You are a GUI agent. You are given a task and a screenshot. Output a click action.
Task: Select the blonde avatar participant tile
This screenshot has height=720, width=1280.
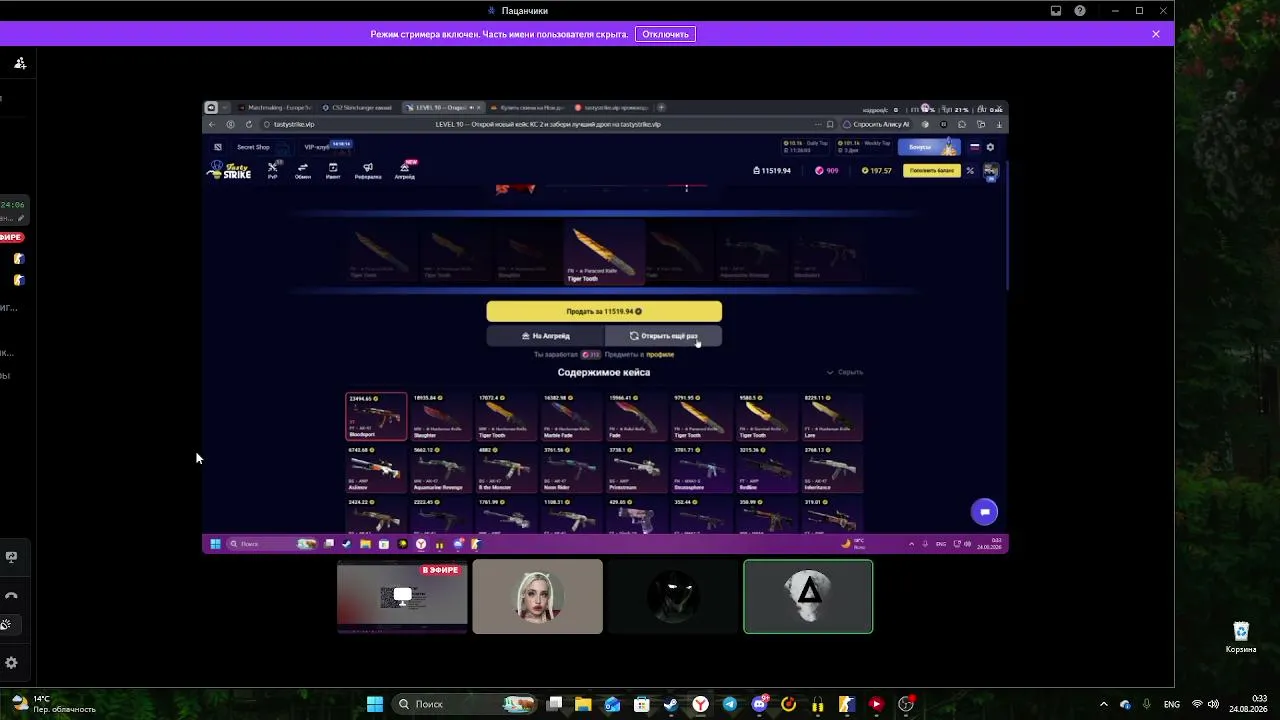pos(538,597)
